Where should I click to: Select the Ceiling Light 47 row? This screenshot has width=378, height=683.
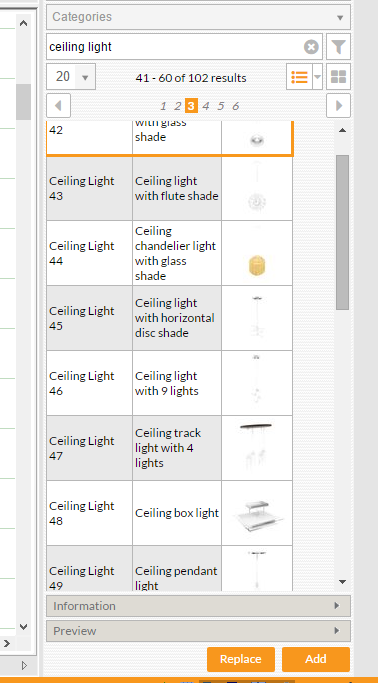coord(170,448)
